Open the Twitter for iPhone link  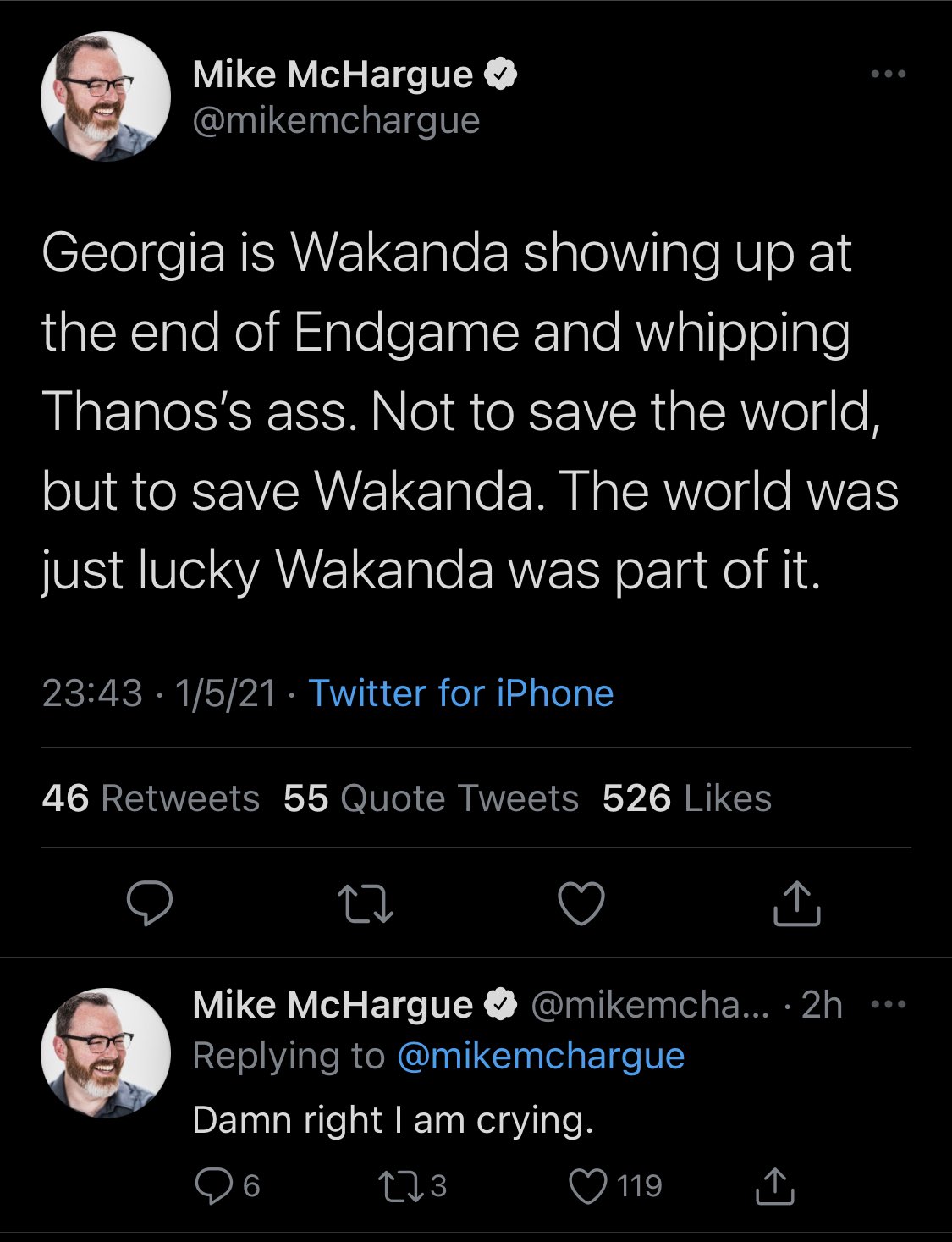[x=461, y=693]
